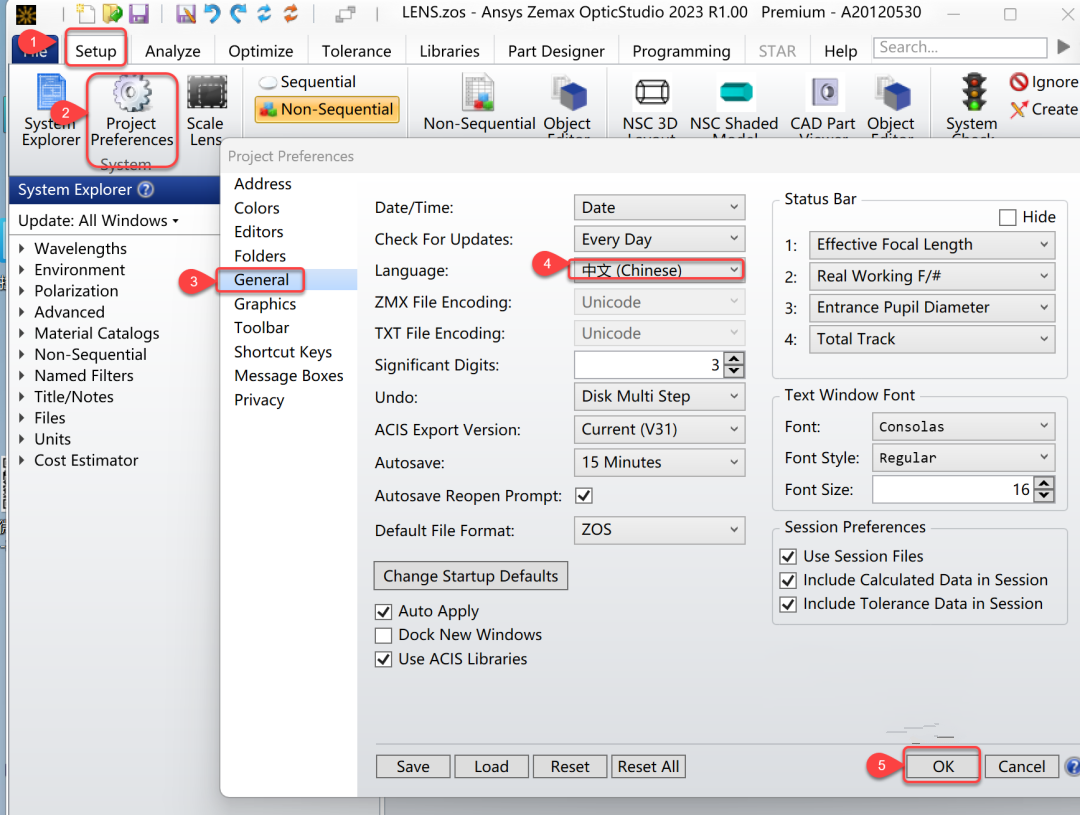This screenshot has height=815, width=1080.
Task: Switch to the Tolerance tab
Action: pyautogui.click(x=357, y=51)
